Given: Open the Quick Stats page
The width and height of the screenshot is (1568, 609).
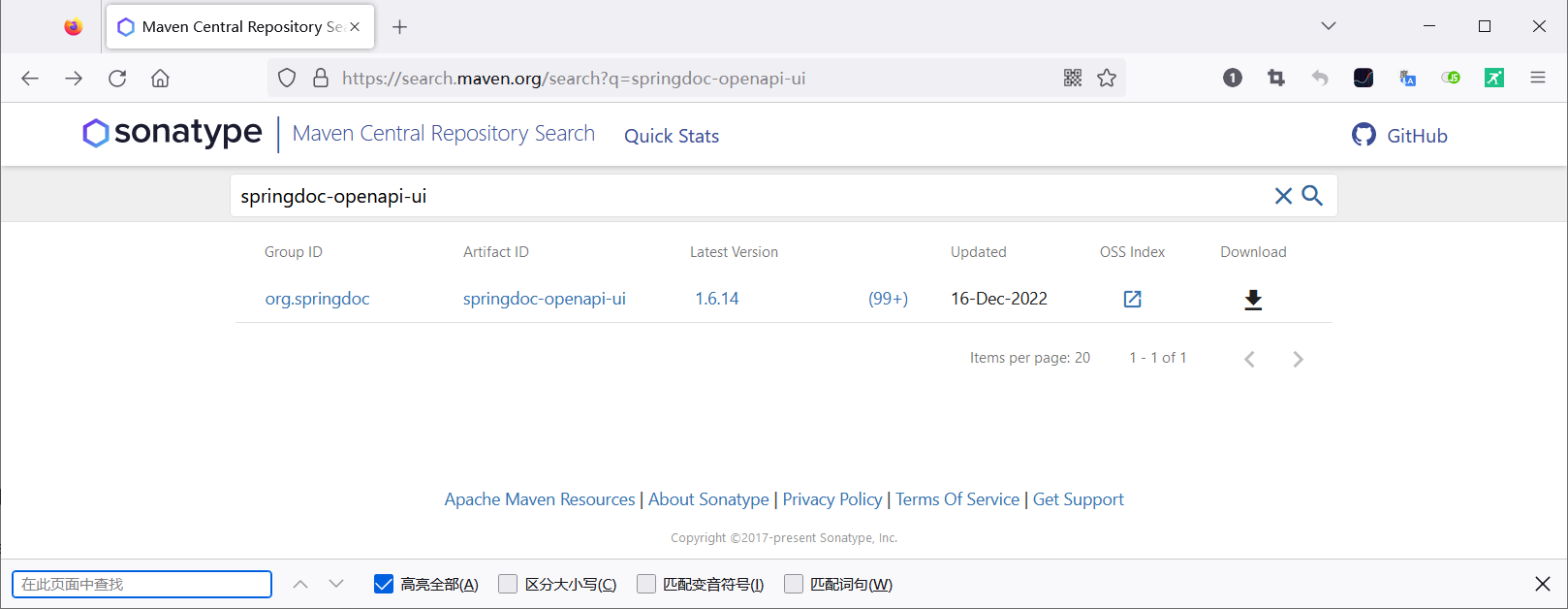Looking at the screenshot, I should [672, 137].
